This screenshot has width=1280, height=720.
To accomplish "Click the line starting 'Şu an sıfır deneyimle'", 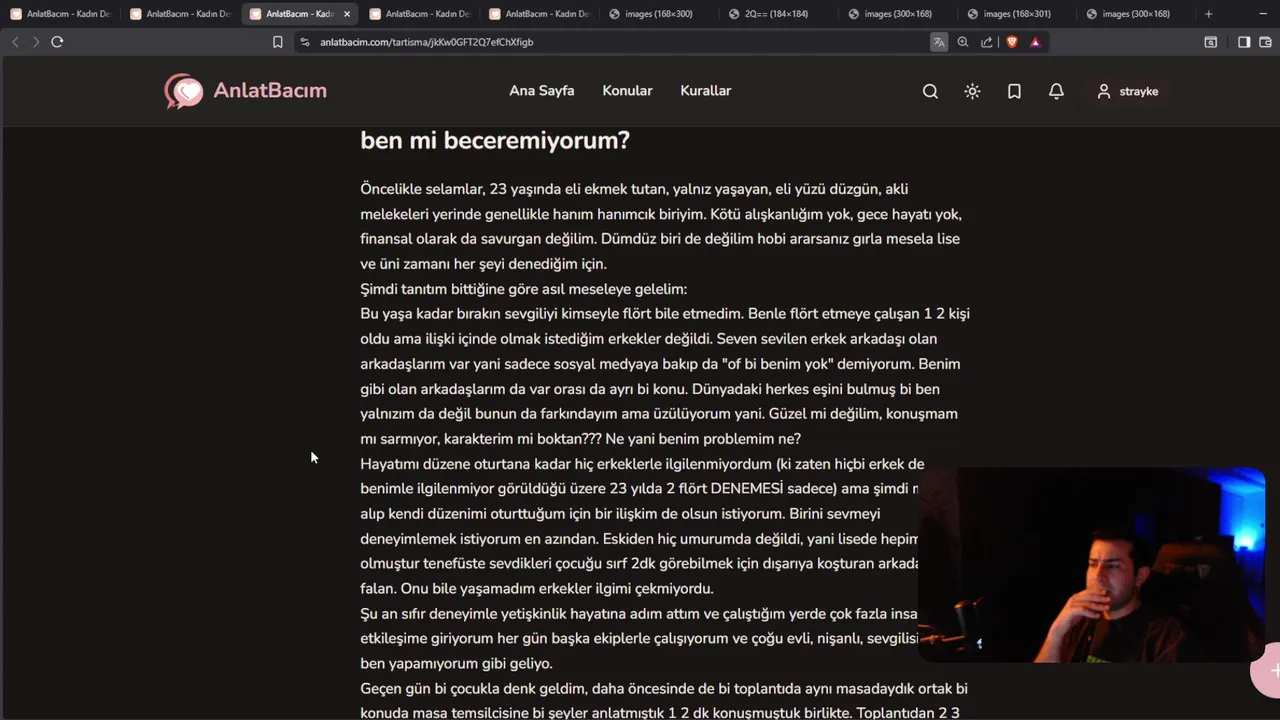I will pyautogui.click(x=639, y=614).
